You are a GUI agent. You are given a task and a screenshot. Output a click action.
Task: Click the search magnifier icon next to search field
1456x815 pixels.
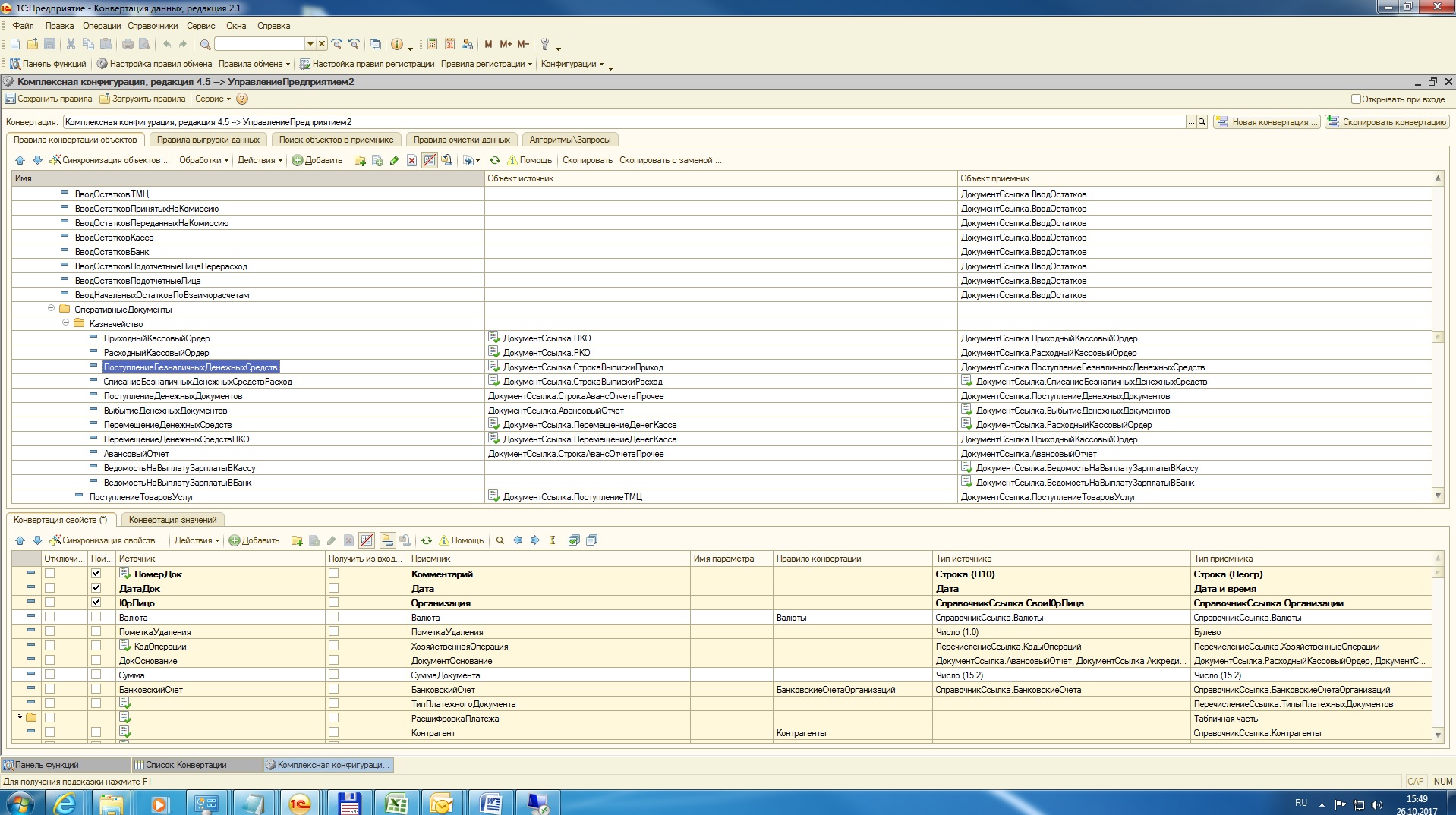(x=205, y=44)
